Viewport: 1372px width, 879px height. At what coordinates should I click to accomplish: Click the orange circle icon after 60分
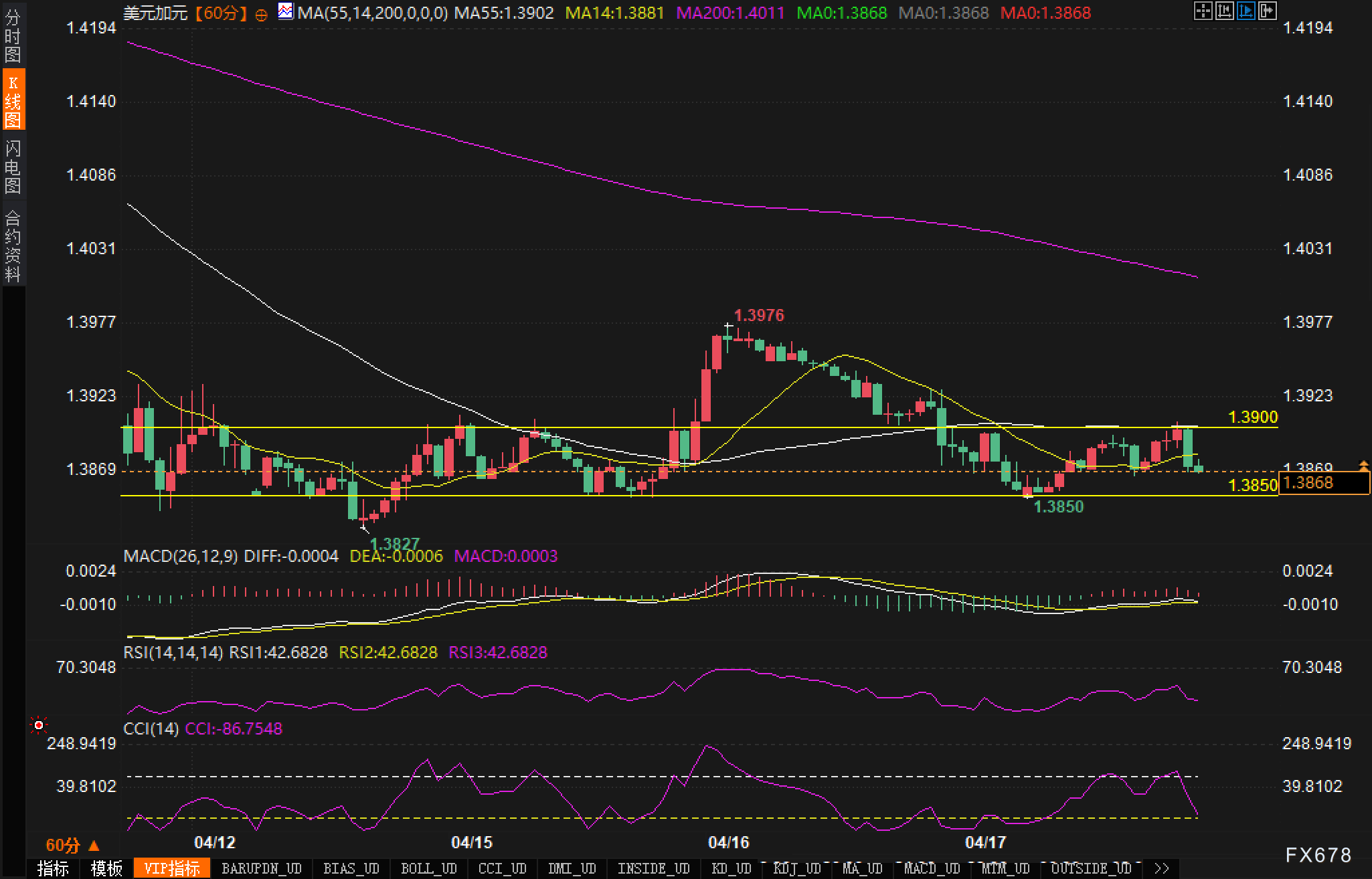[x=262, y=14]
